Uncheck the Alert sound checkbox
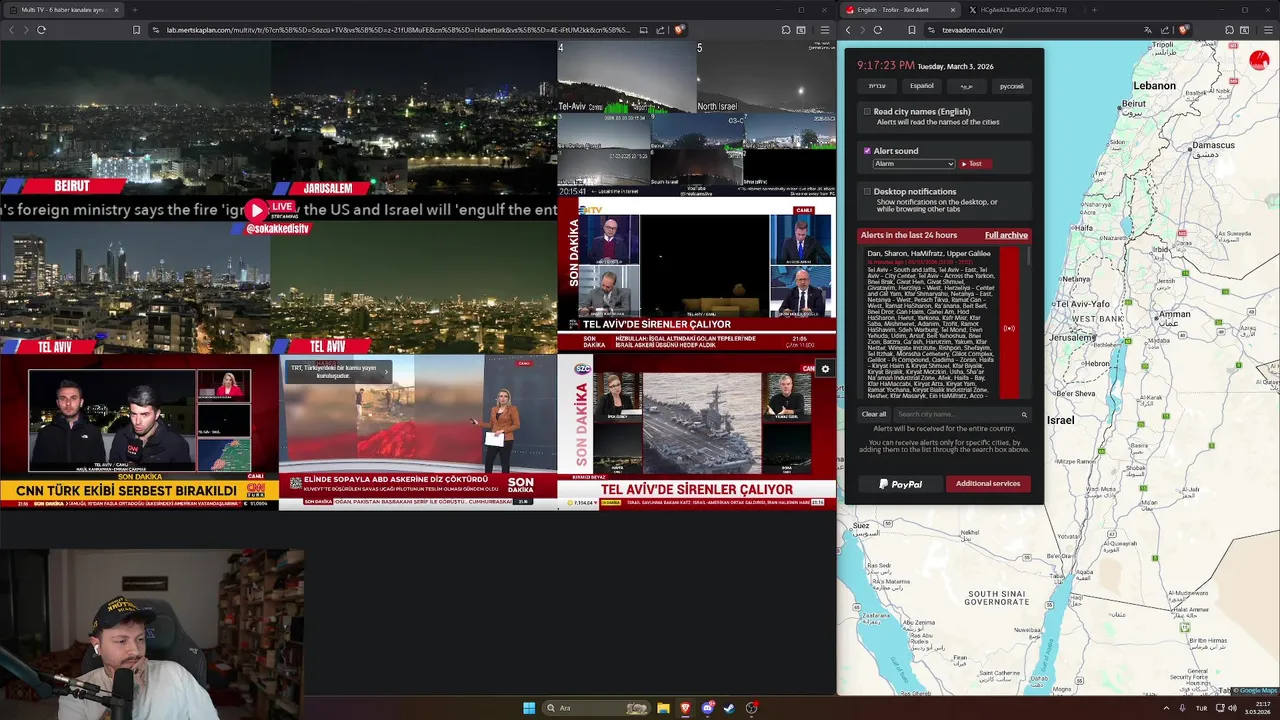1280x720 pixels. pos(867,151)
